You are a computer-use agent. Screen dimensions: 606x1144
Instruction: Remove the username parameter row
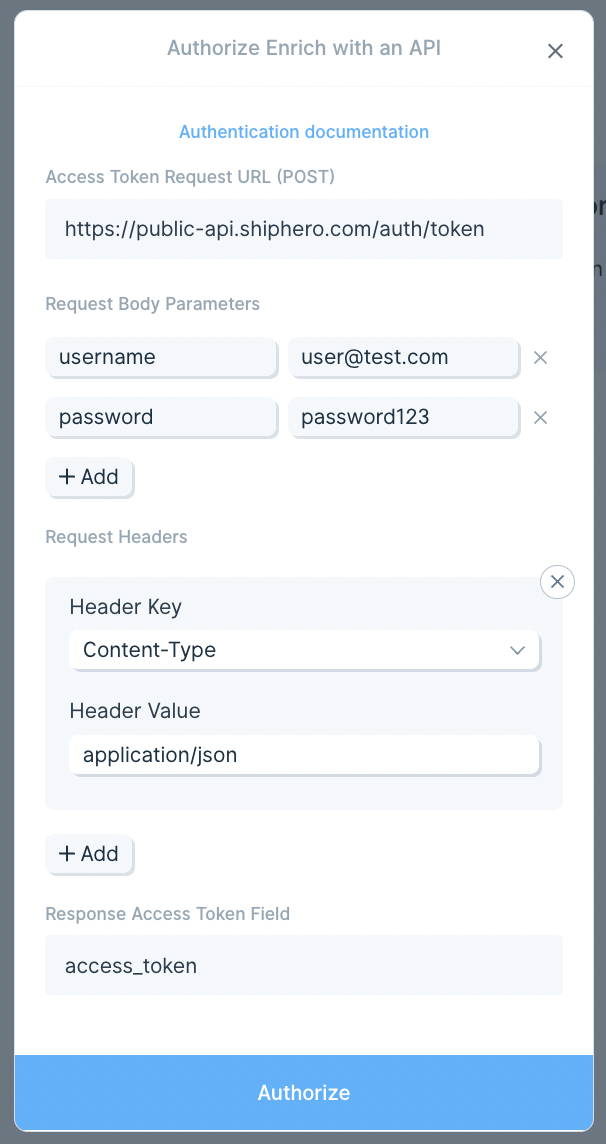(540, 357)
